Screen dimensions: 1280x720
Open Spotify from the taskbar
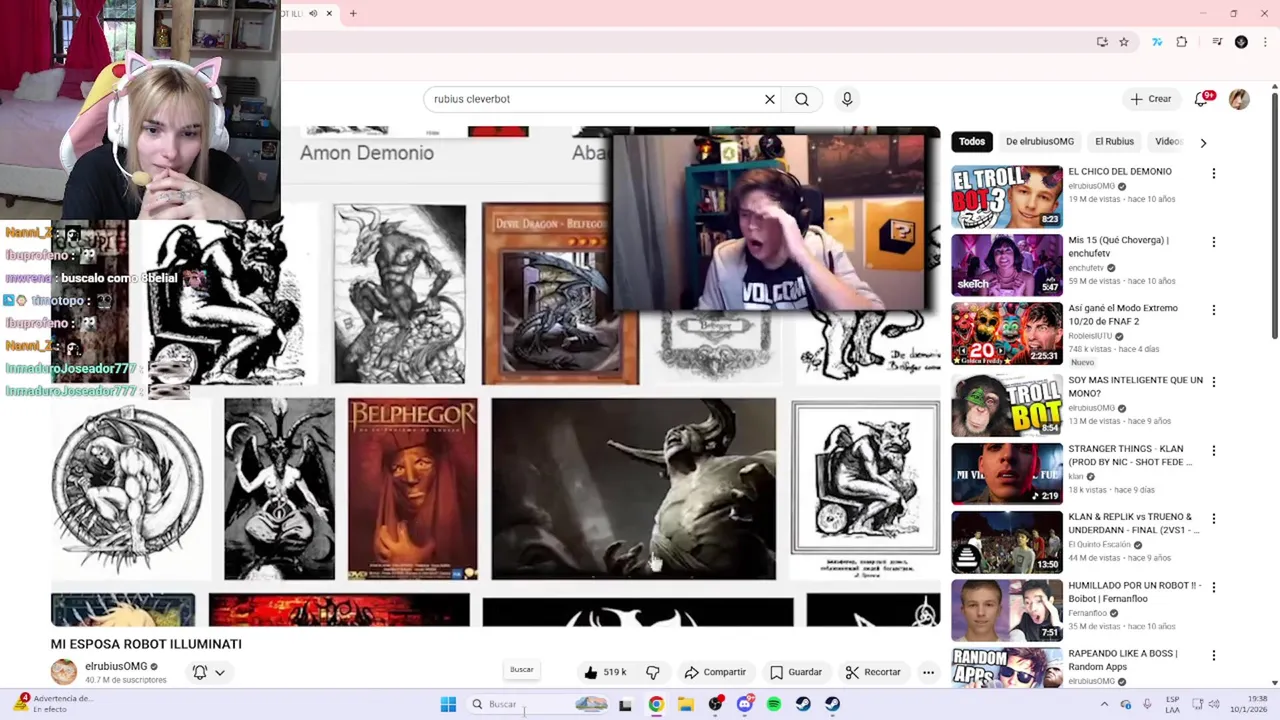[x=774, y=704]
